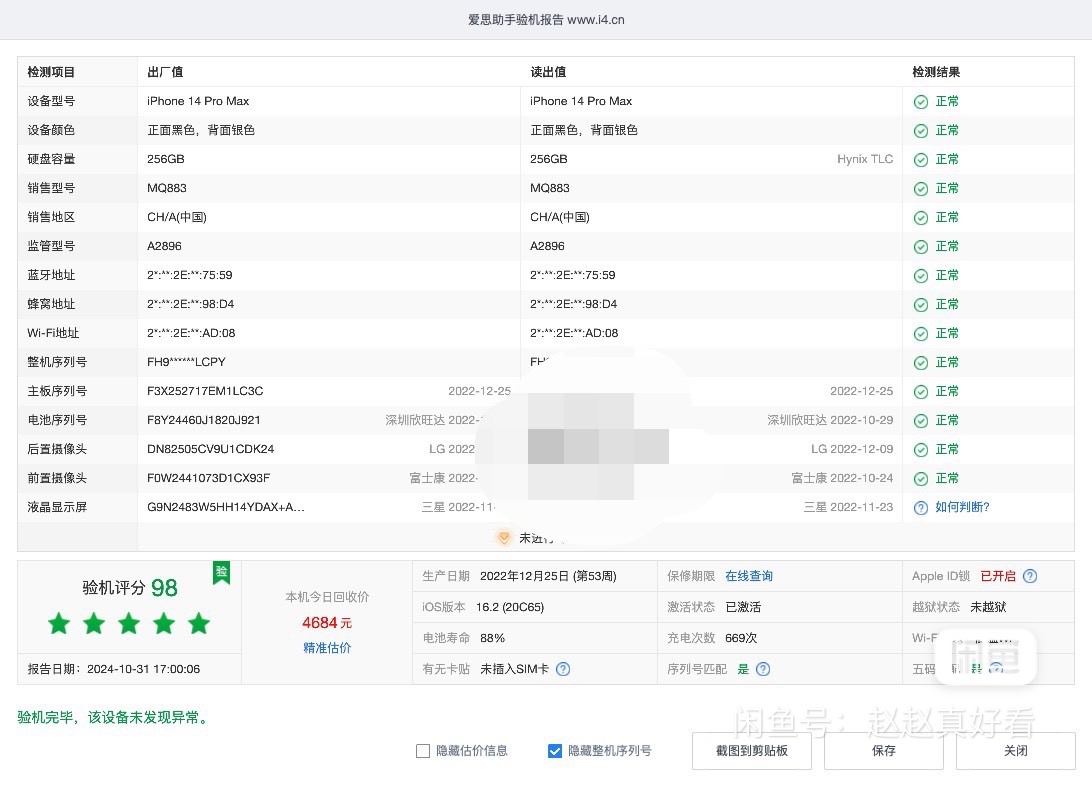Click the 深圳欣旺达 2022-10-29 read value
This screenshot has width=1092, height=786.
point(830,420)
